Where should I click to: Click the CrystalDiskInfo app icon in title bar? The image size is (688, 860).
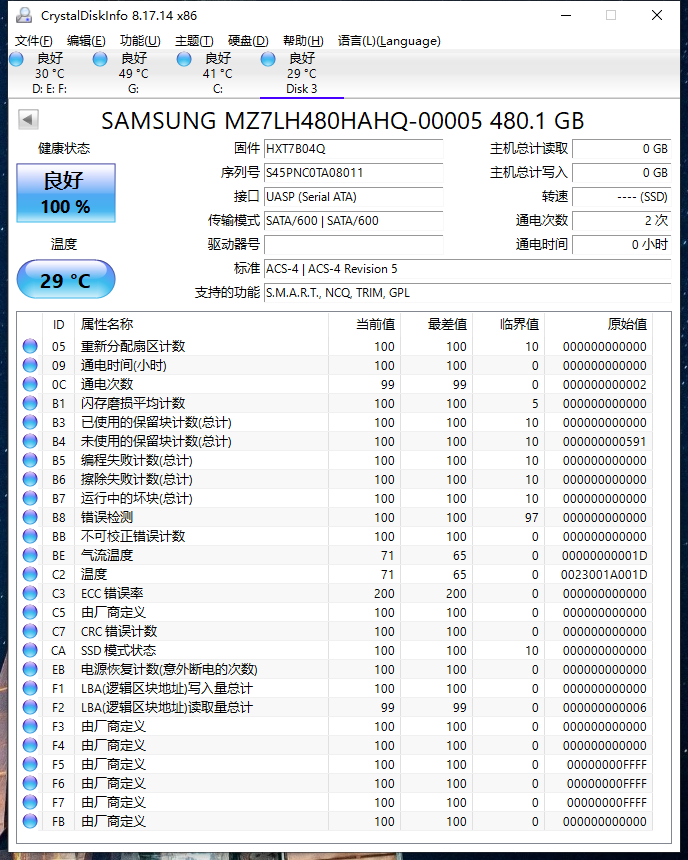point(24,15)
